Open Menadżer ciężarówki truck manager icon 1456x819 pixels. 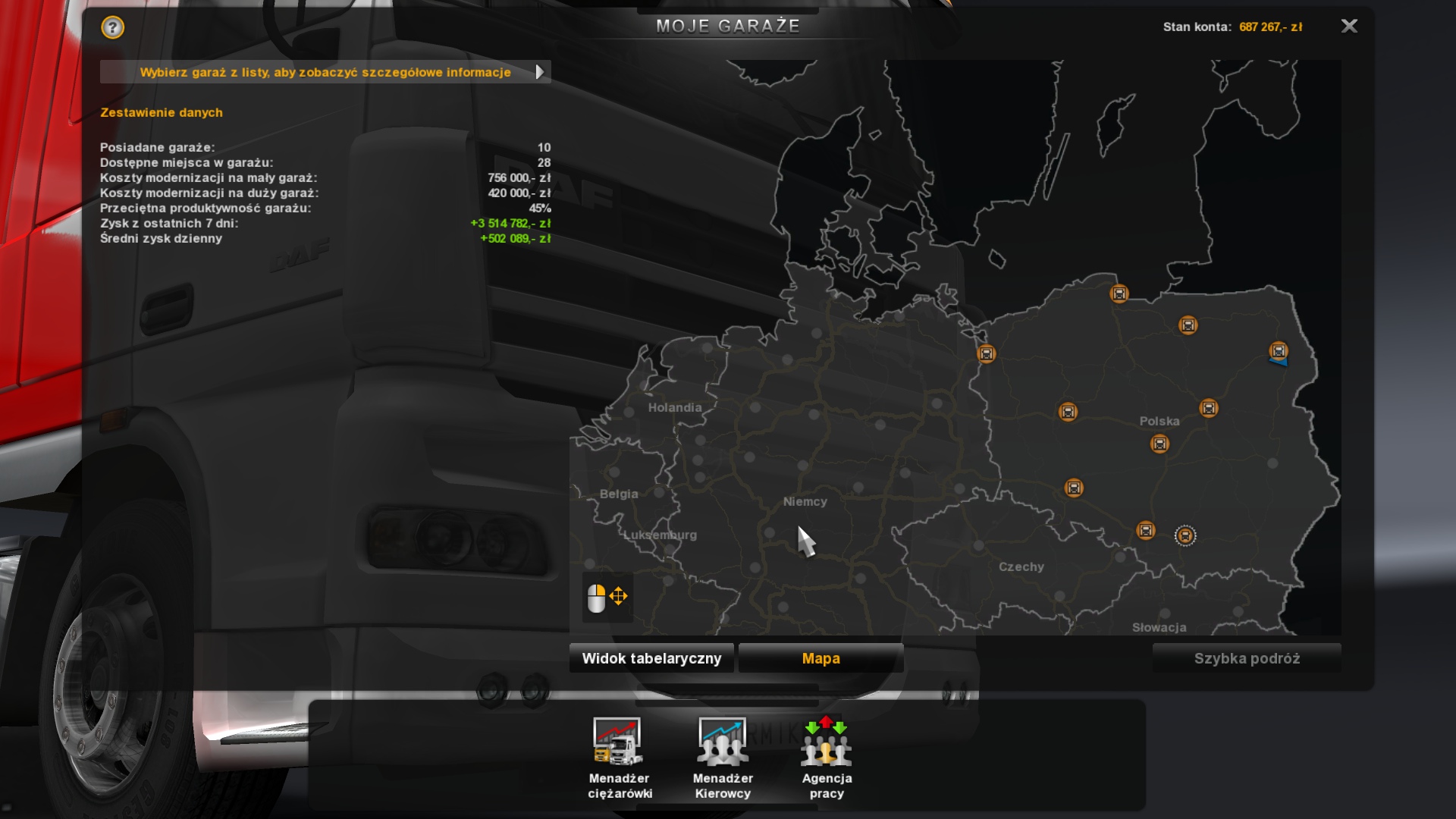pos(619,742)
